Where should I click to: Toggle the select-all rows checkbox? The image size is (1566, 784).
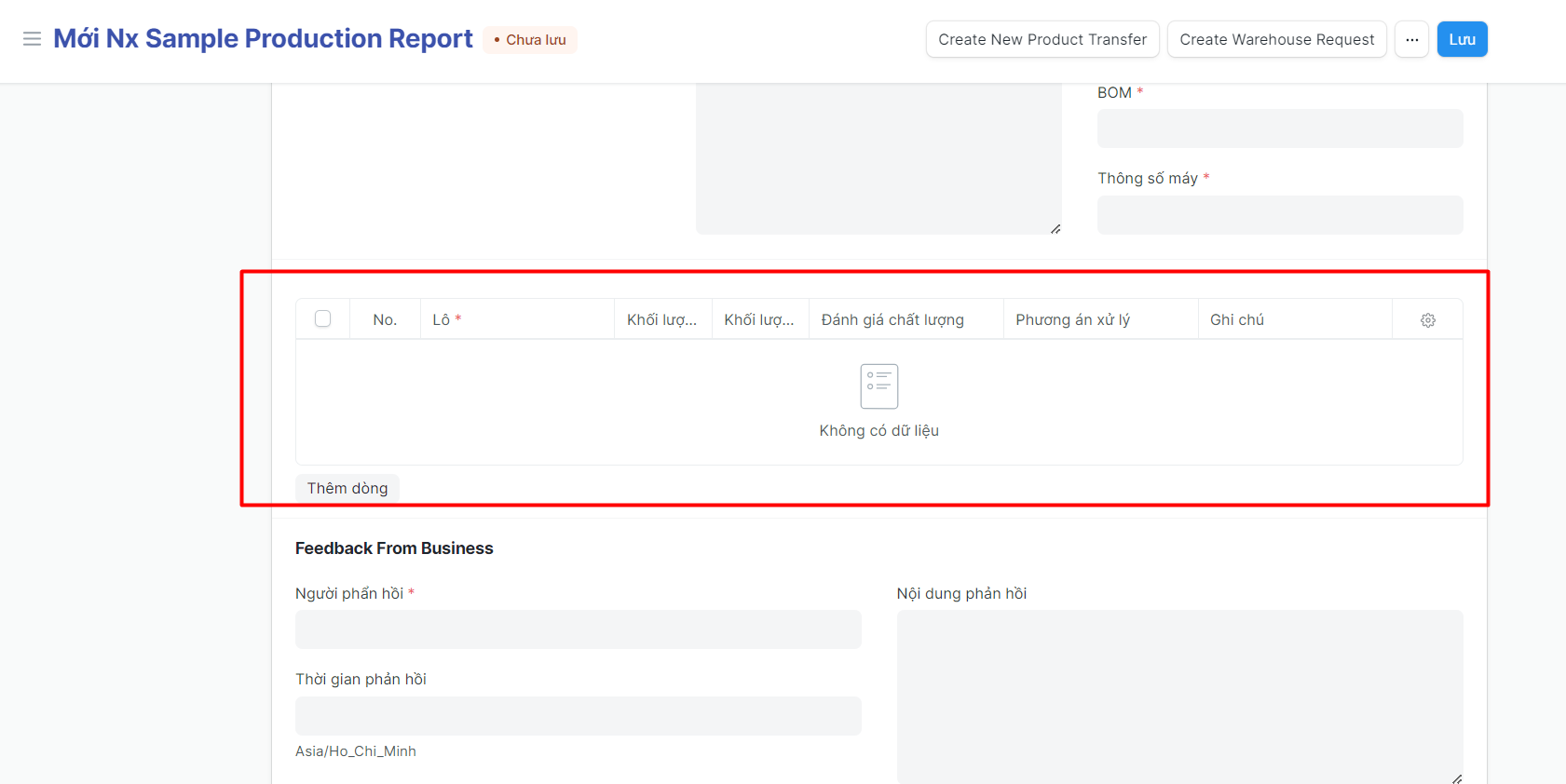323,319
